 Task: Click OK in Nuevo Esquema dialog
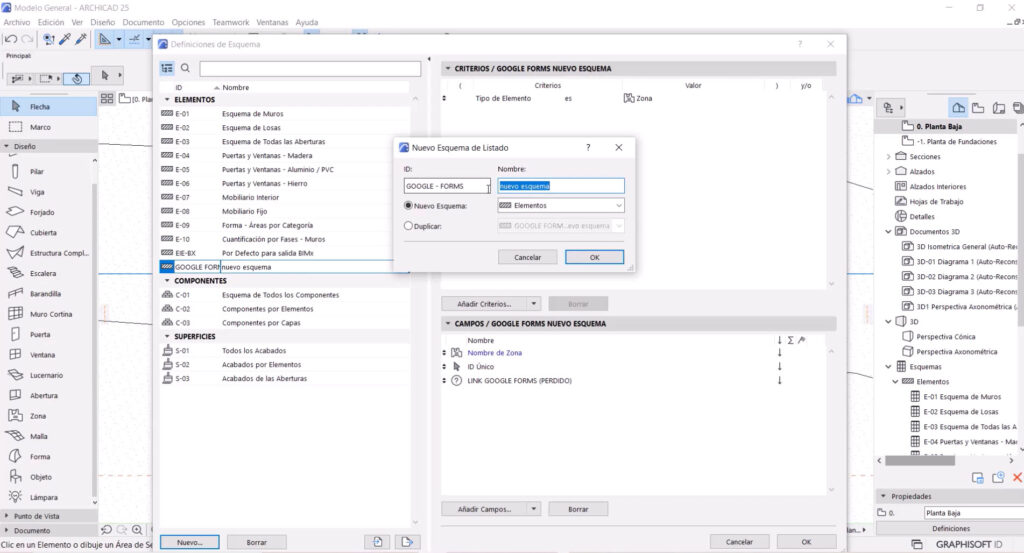[594, 257]
